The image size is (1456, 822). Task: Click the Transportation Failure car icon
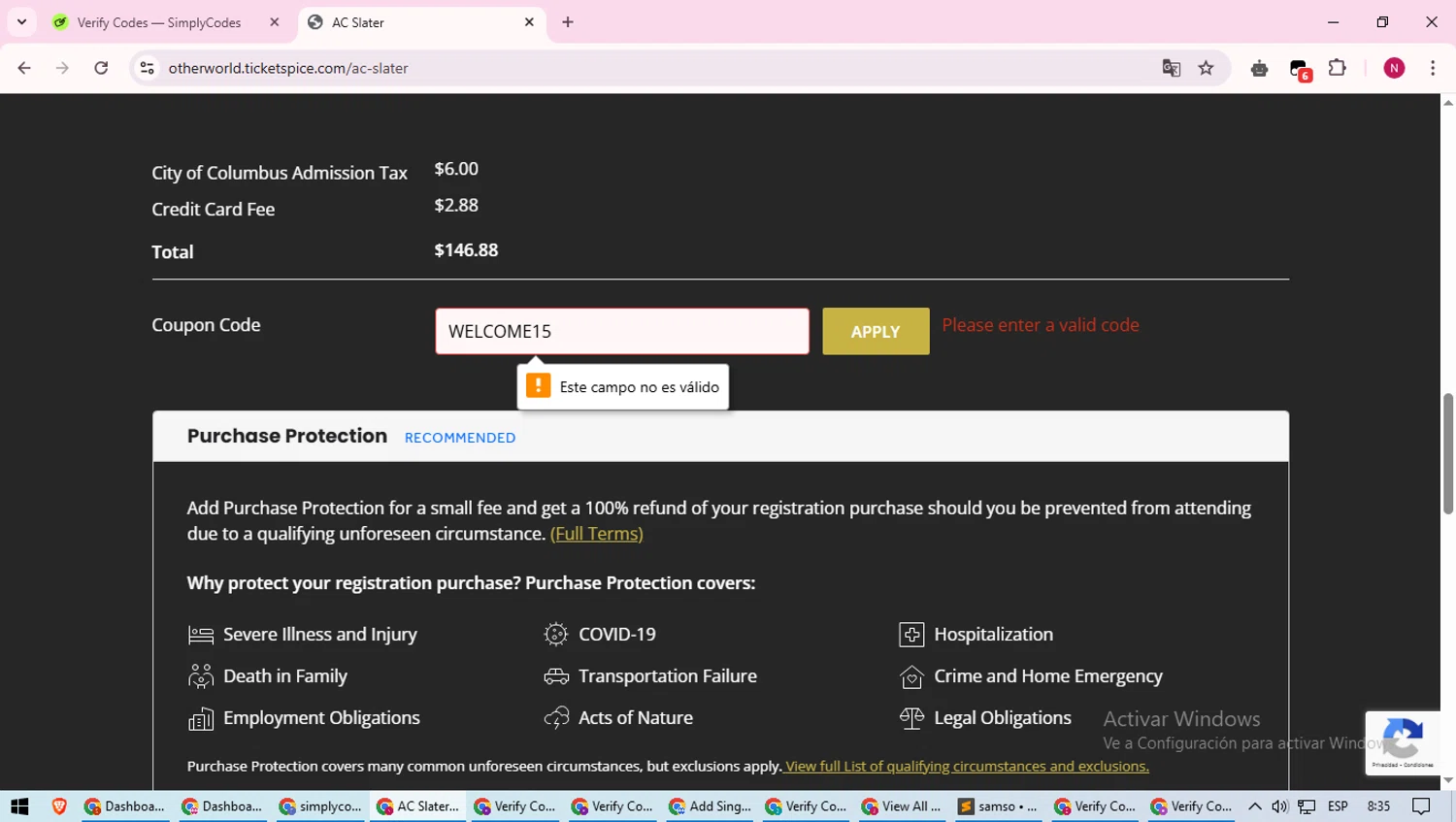[556, 676]
